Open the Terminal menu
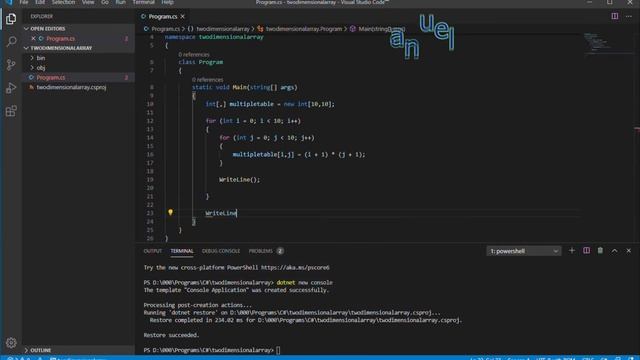 coord(144,2)
